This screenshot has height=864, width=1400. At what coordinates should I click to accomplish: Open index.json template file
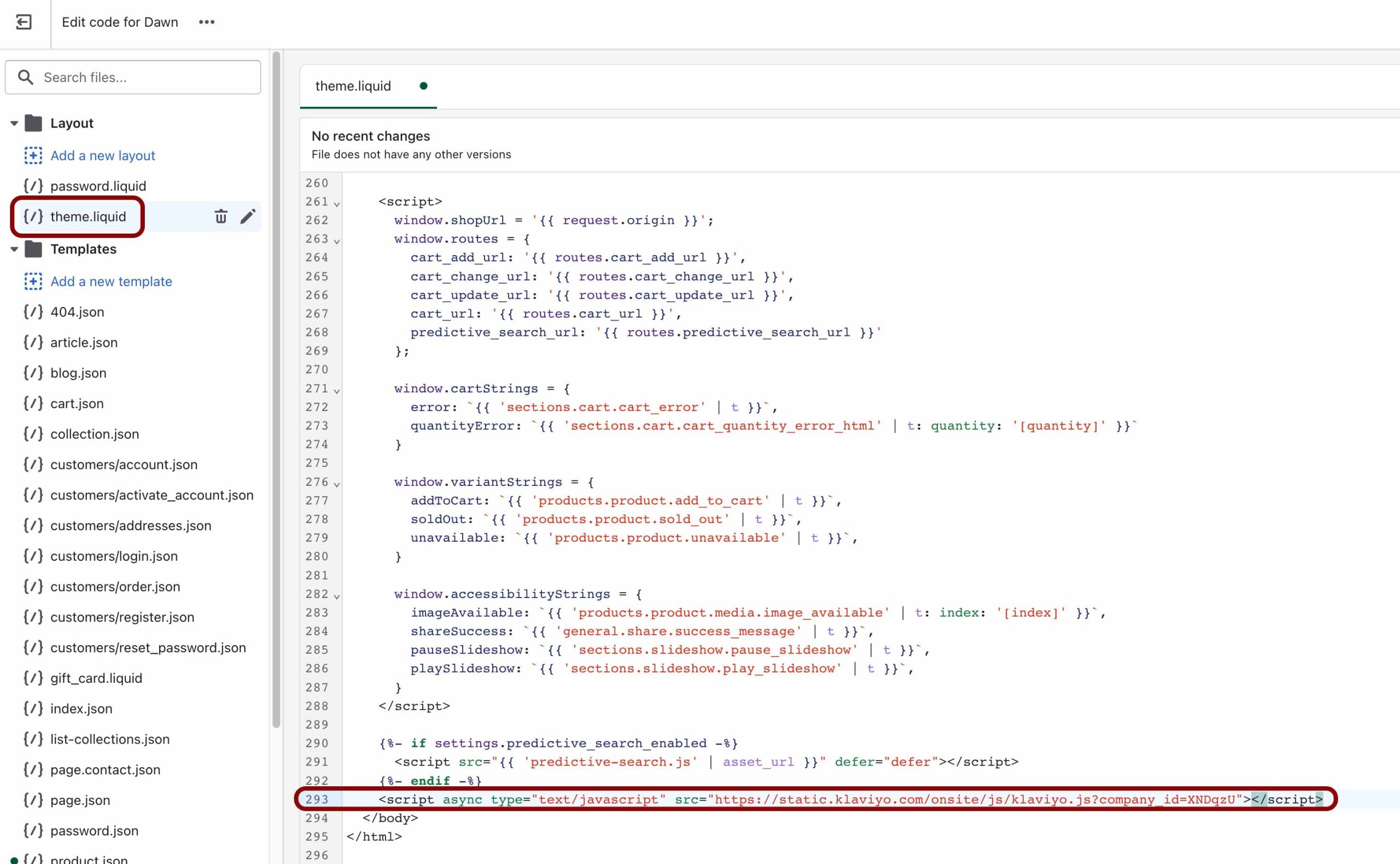(81, 709)
